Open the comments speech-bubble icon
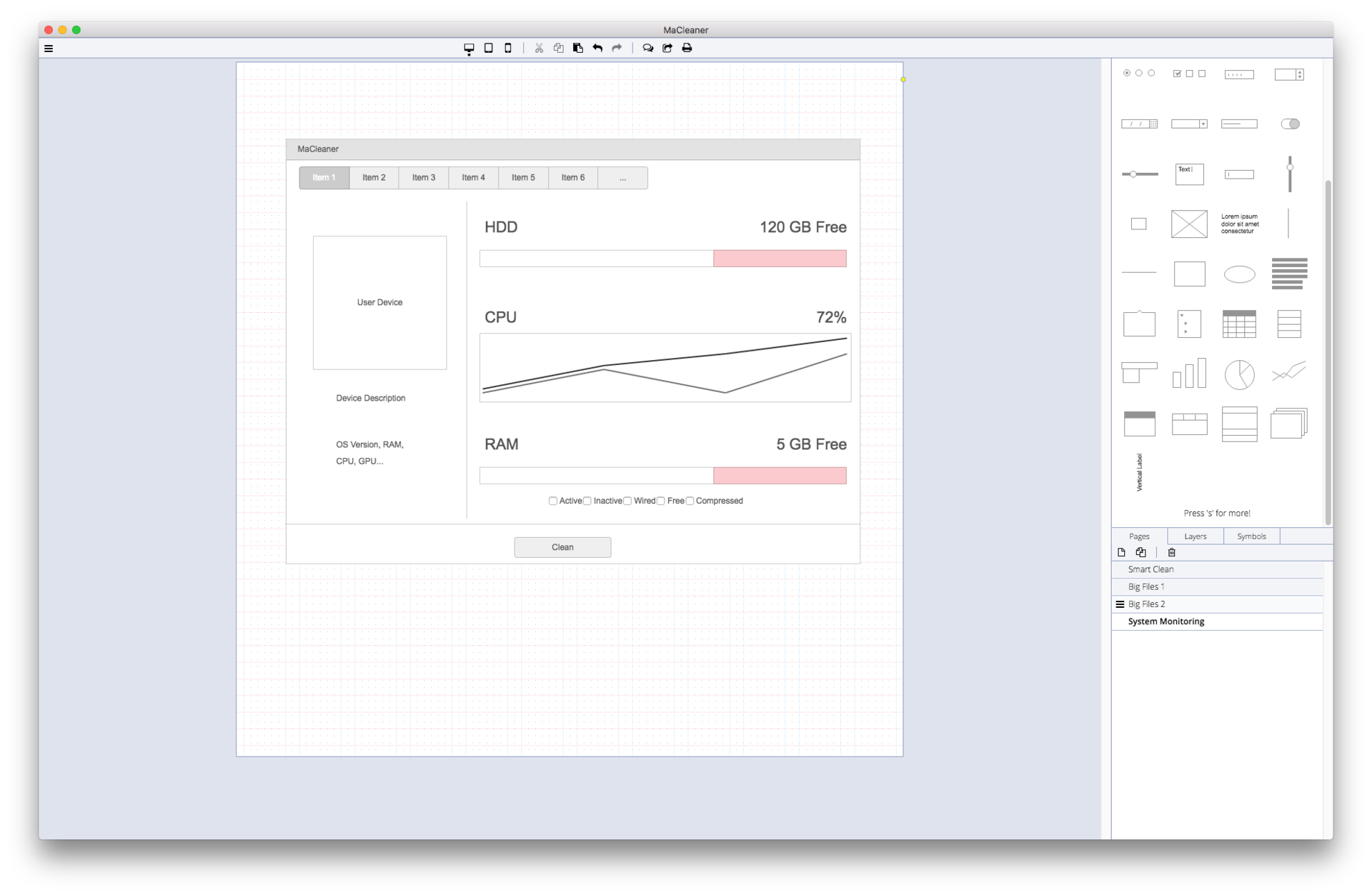The width and height of the screenshot is (1372, 895). 647,48
